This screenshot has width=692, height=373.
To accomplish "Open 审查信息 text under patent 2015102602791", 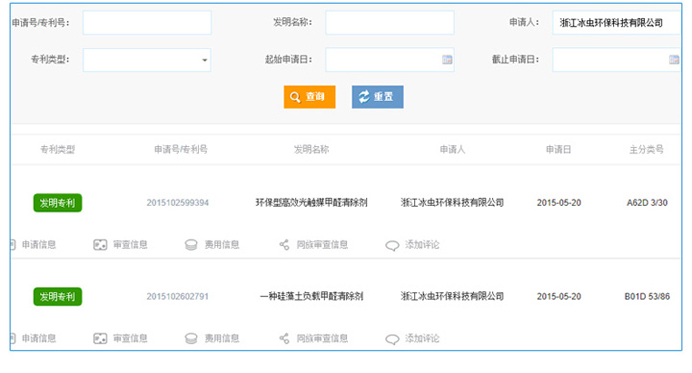I will [x=130, y=339].
